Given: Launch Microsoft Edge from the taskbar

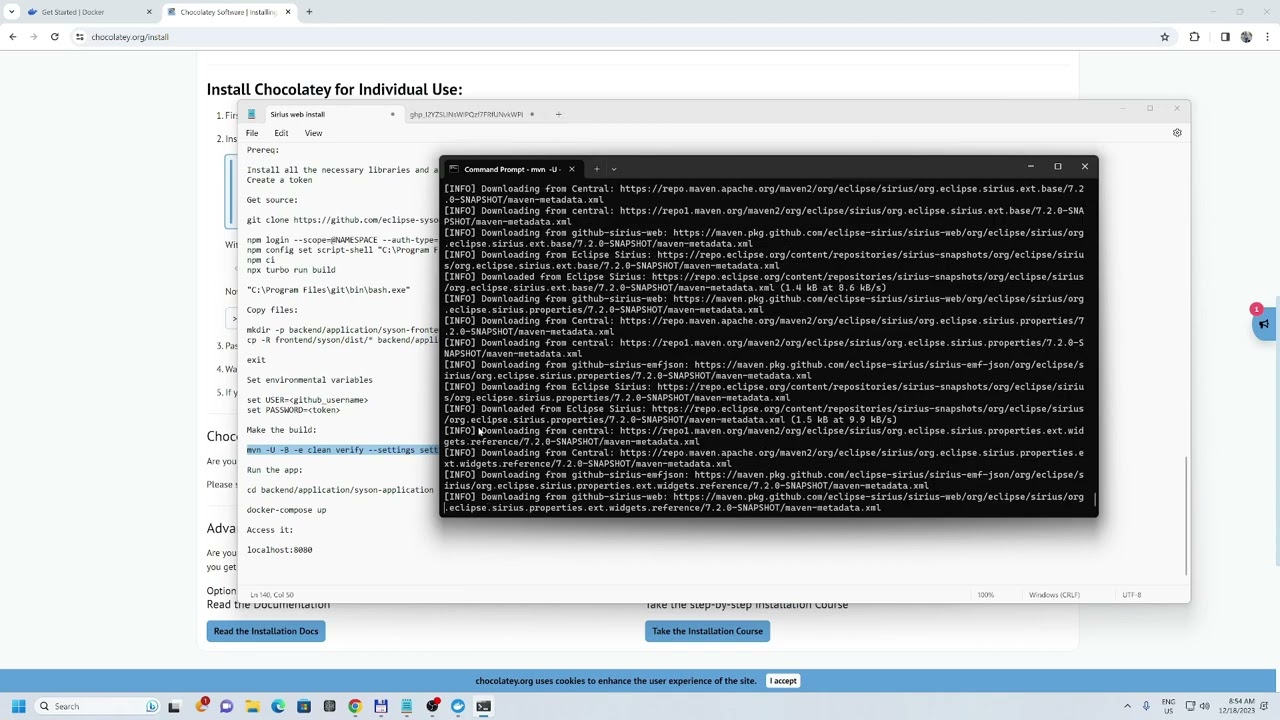Looking at the screenshot, I should (x=278, y=706).
